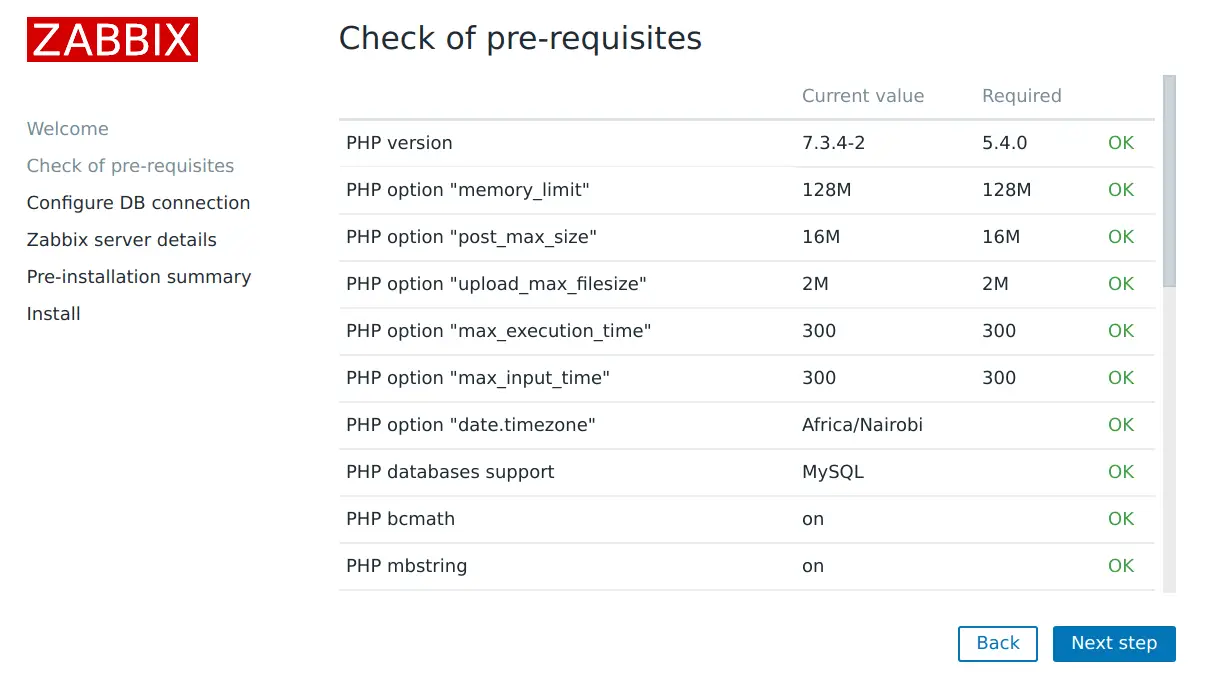The height and width of the screenshot is (686, 1218).
Task: Open Zabbix server details step
Action: (x=121, y=240)
